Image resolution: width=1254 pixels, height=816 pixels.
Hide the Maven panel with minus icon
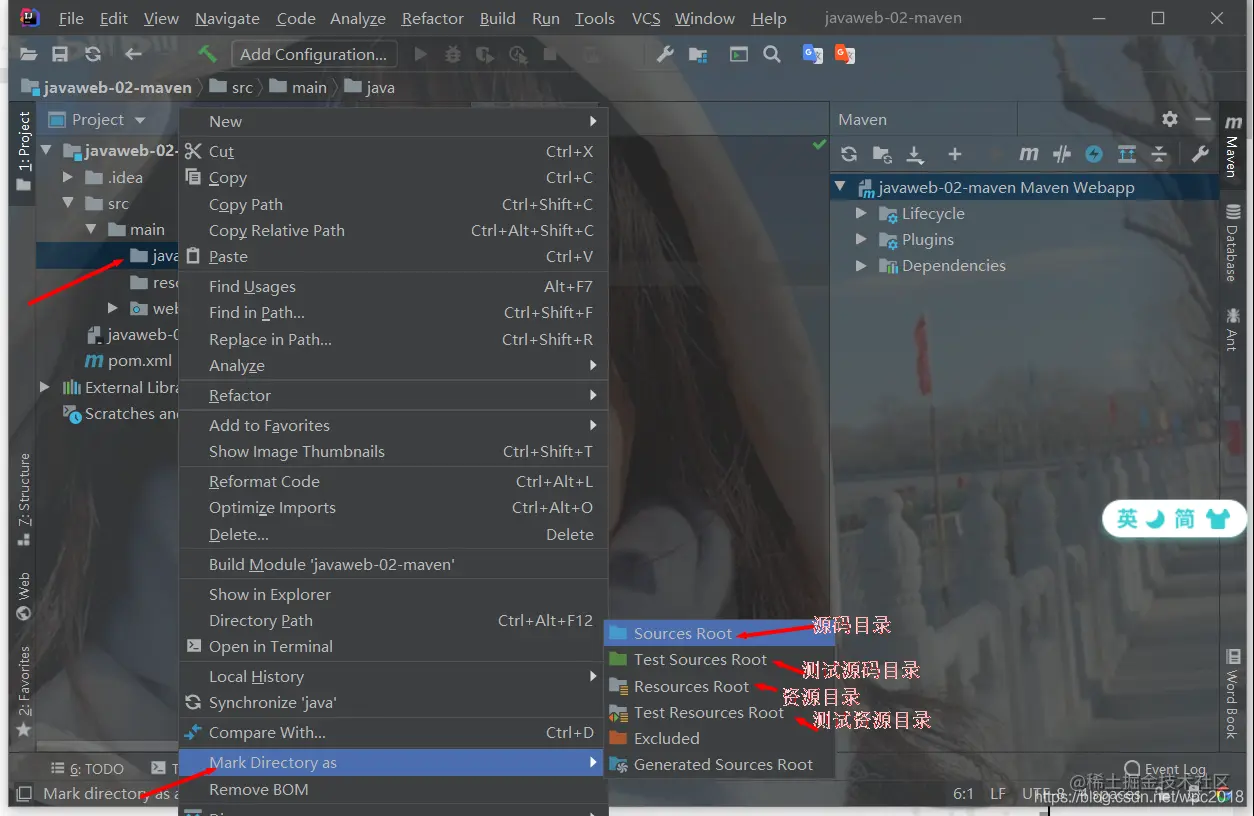(1202, 119)
